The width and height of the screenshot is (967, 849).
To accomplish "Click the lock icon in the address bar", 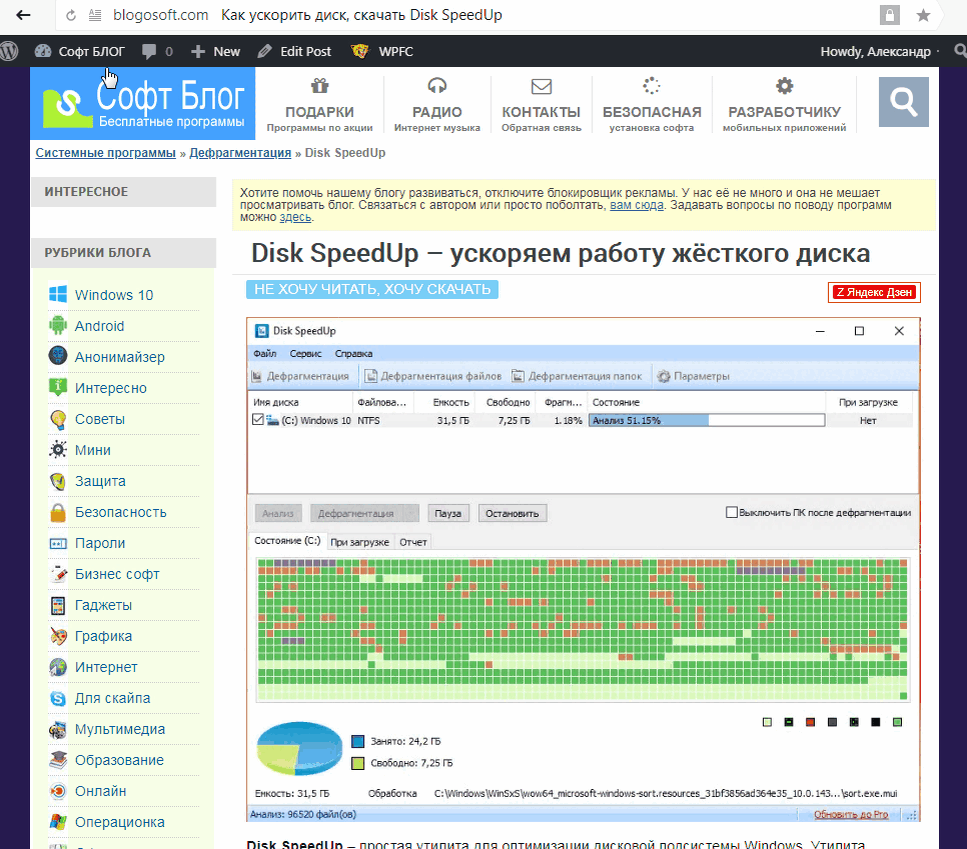I will [x=889, y=15].
